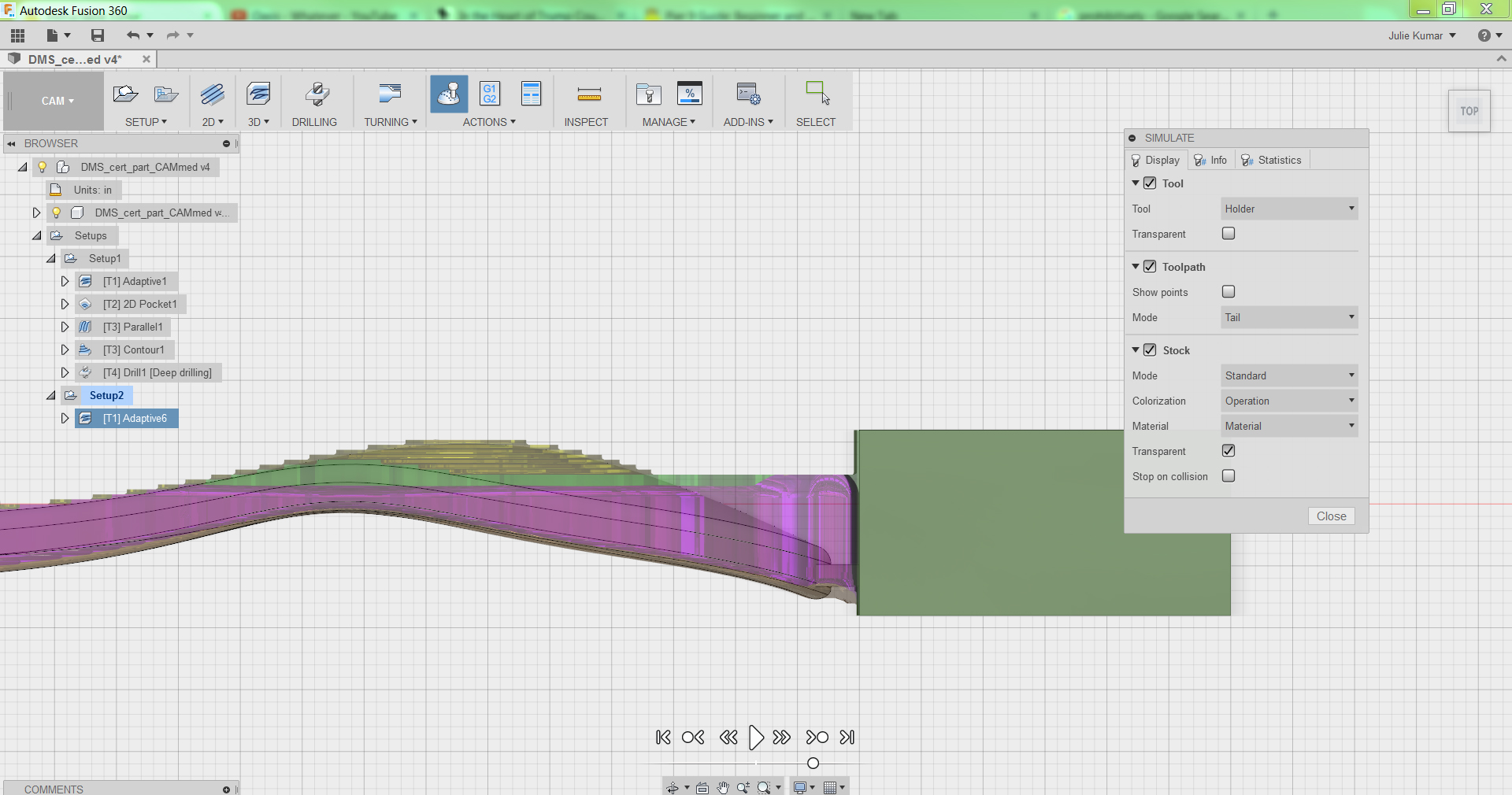Click the Simulate action icon
The height and width of the screenshot is (795, 1512).
tap(449, 94)
